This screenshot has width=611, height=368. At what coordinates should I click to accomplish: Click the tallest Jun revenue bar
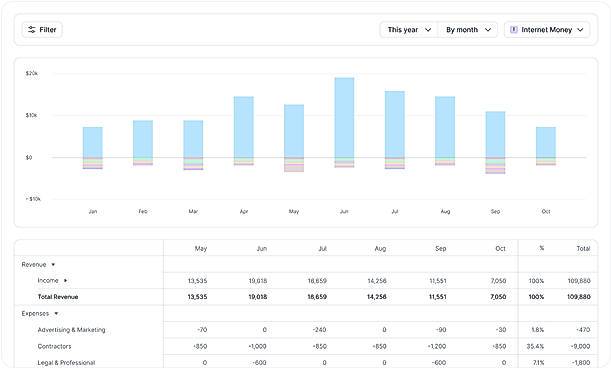click(x=344, y=117)
